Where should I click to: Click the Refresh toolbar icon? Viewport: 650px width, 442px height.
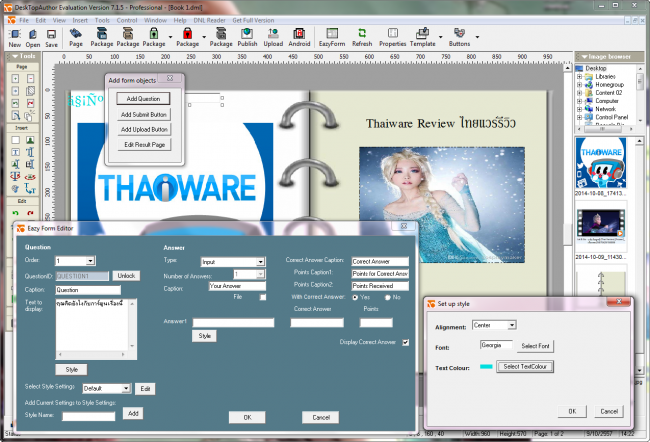point(362,37)
